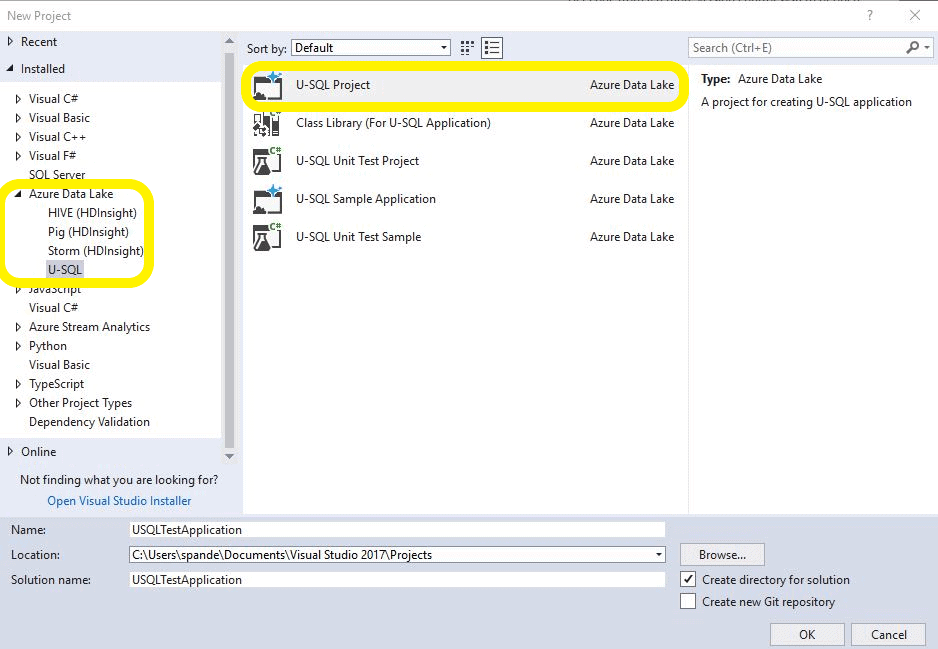
Task: Open Visual Studio Installer link
Action: pyautogui.click(x=119, y=501)
